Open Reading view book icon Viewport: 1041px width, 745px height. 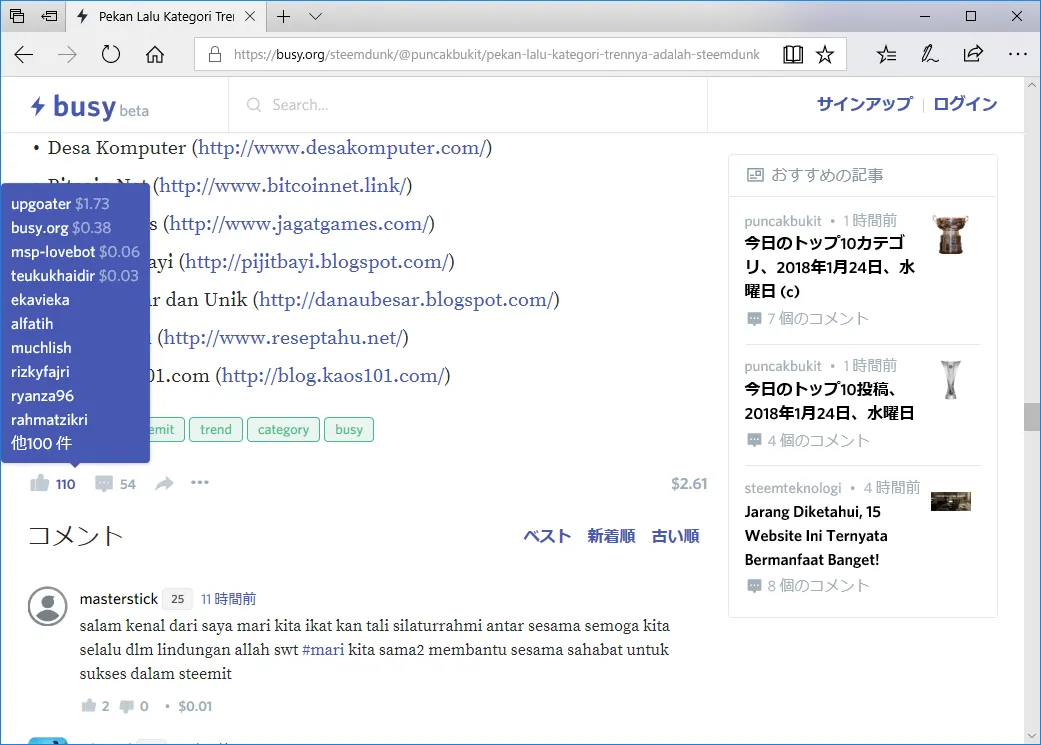click(793, 54)
